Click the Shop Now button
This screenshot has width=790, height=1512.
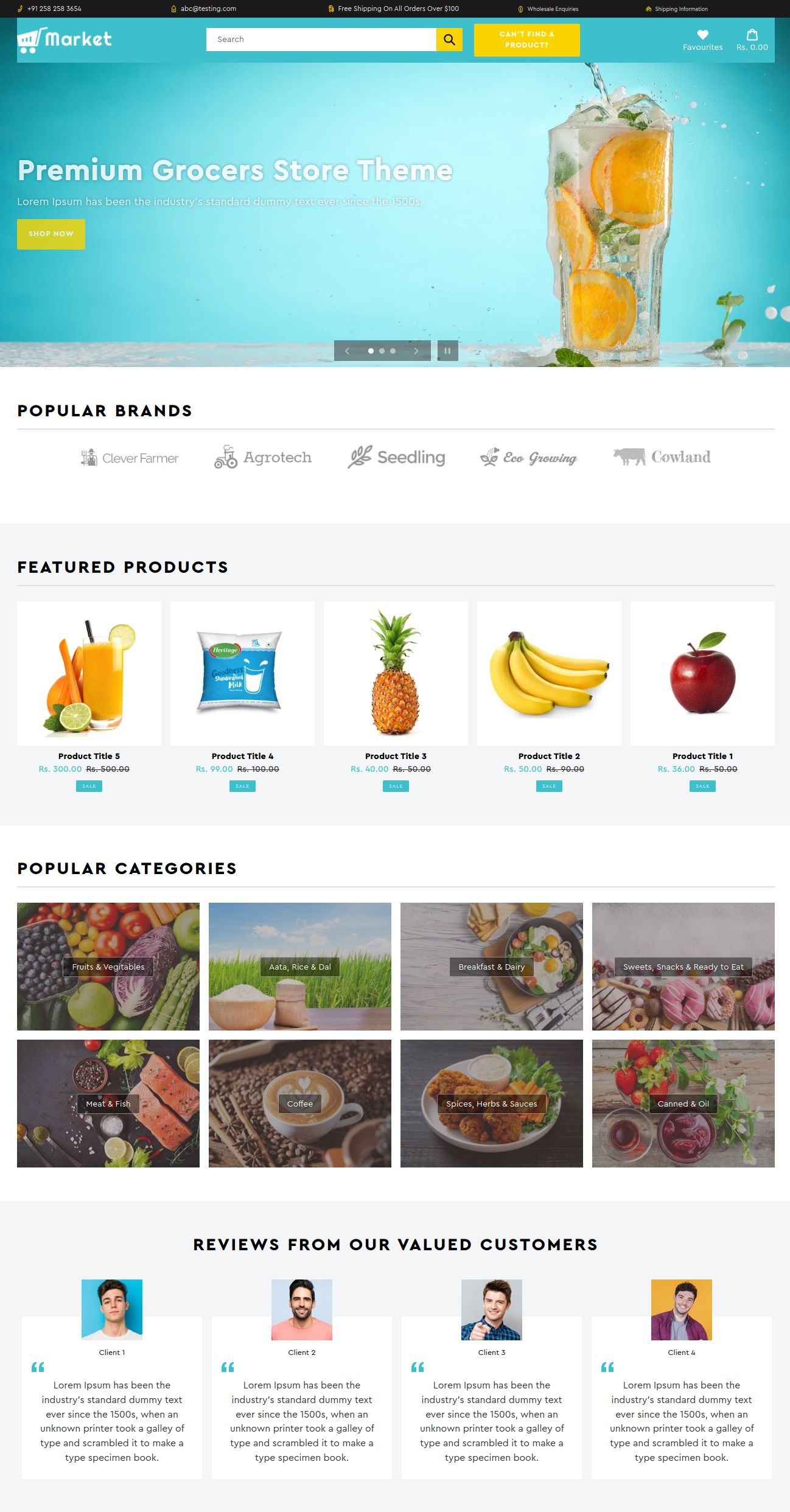click(x=51, y=234)
